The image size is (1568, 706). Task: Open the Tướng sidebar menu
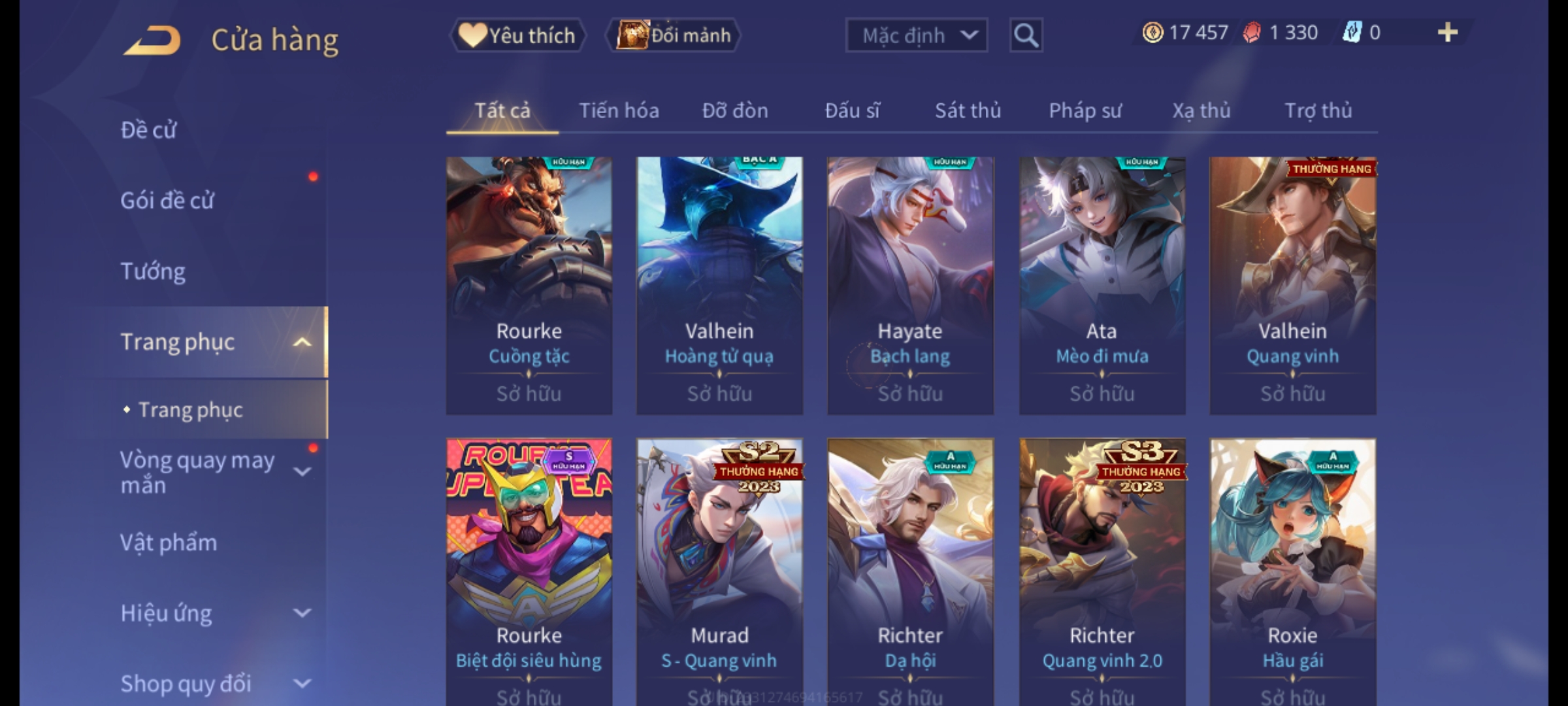(x=154, y=271)
